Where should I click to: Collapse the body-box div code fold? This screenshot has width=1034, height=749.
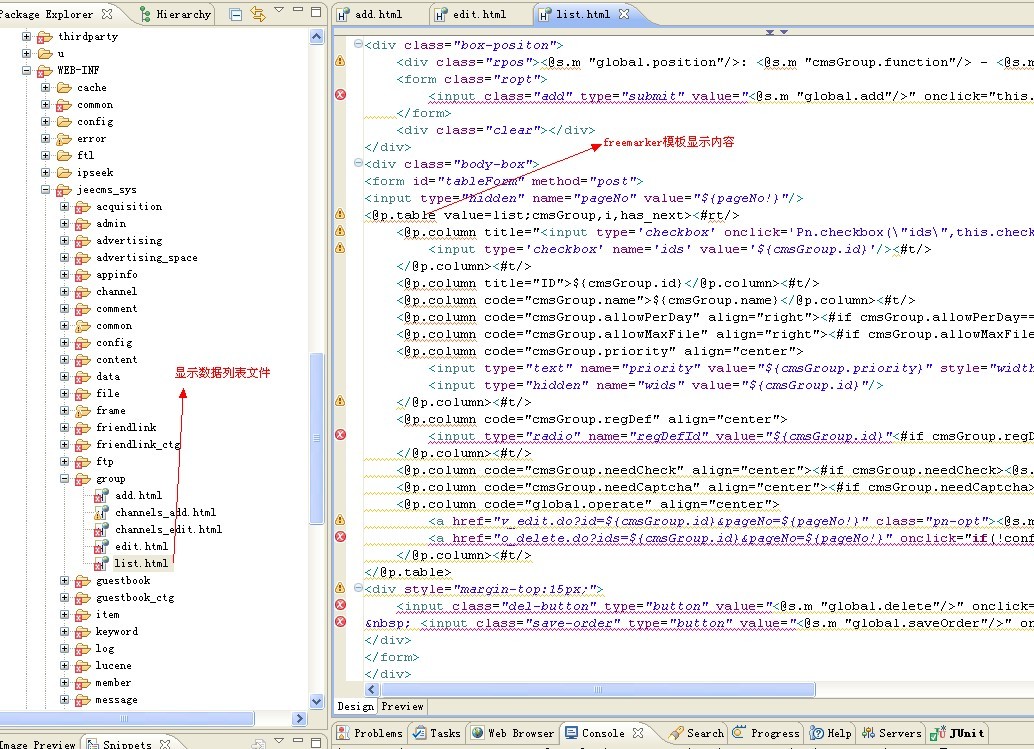(358, 163)
